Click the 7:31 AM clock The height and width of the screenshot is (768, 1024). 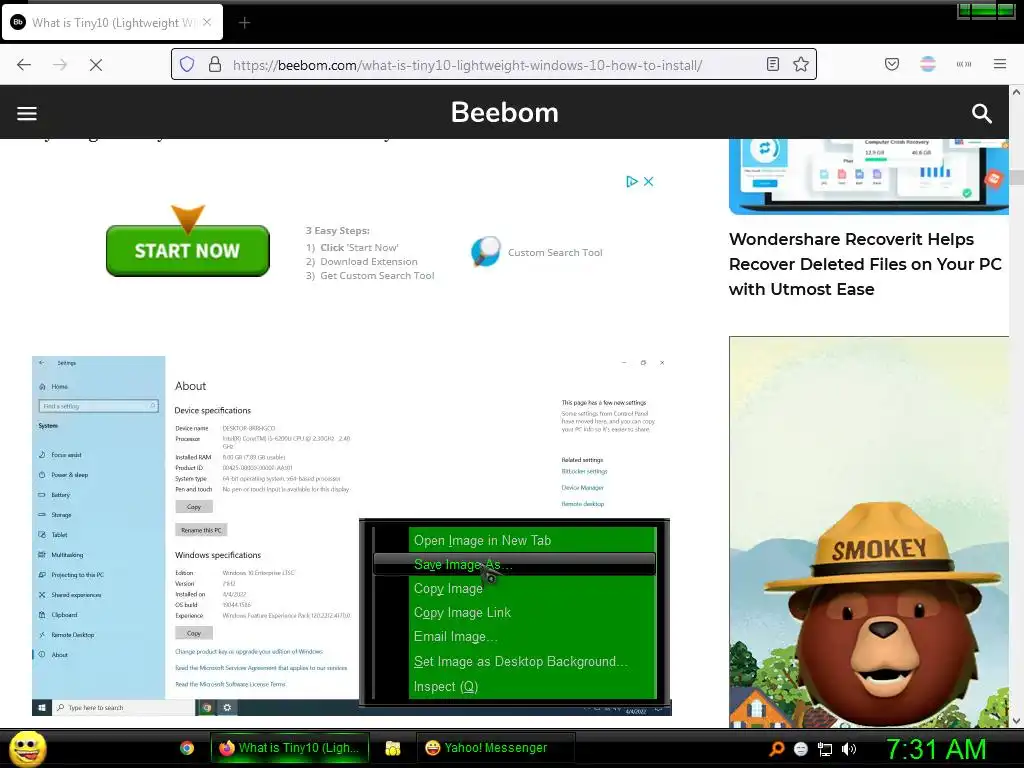pos(936,749)
